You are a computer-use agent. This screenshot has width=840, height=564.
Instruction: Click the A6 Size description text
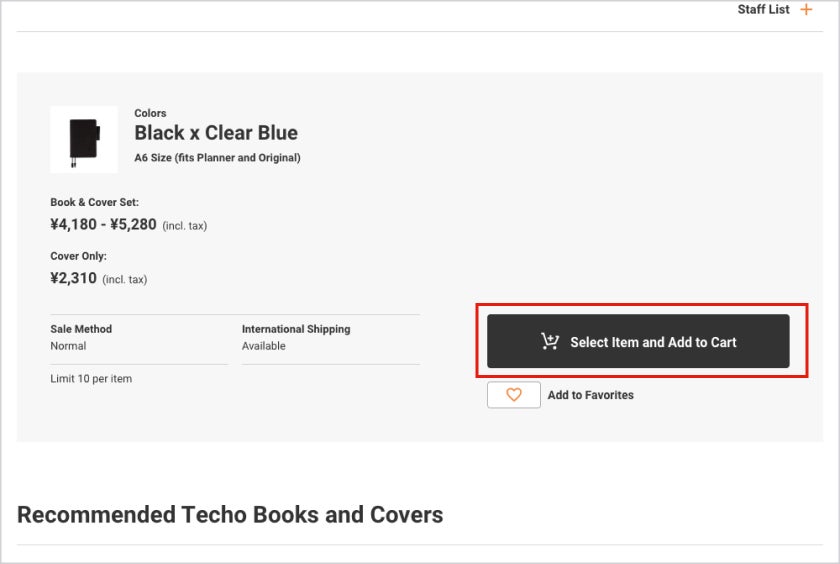[x=217, y=158]
